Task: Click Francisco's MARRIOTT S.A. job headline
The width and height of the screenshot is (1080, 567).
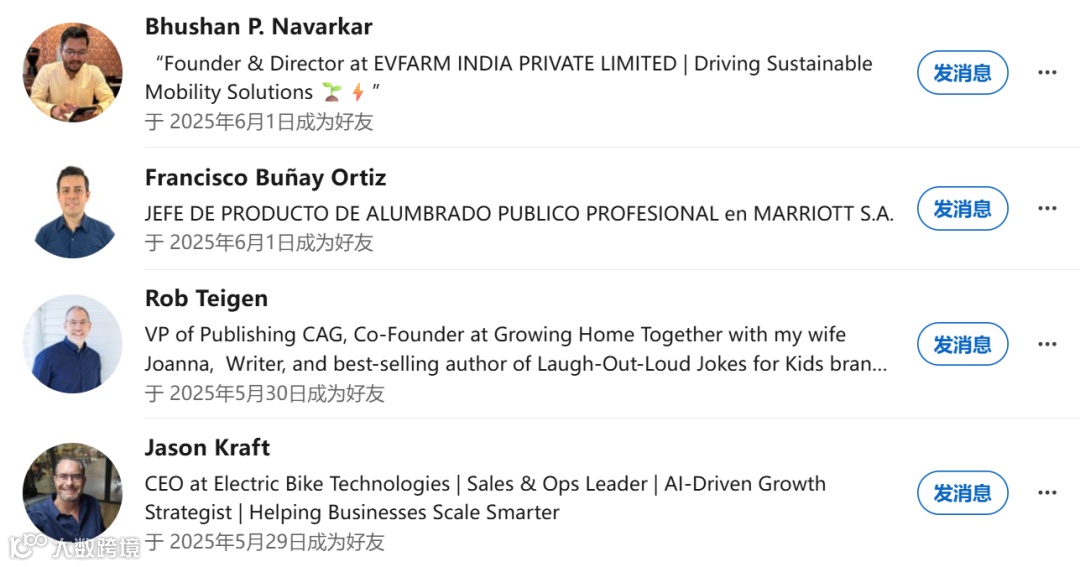Action: [518, 213]
